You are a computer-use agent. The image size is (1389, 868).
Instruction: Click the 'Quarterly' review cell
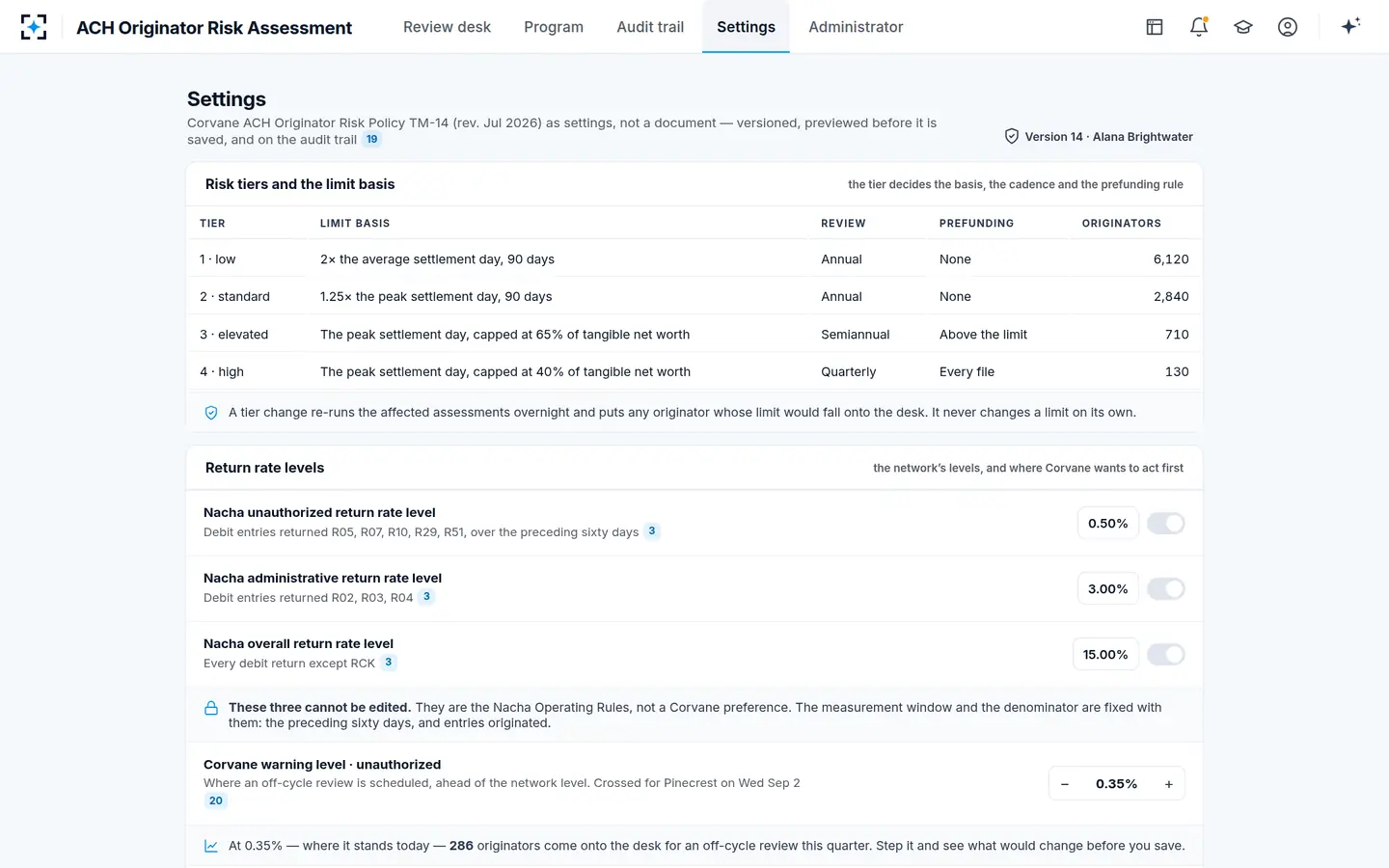click(849, 372)
